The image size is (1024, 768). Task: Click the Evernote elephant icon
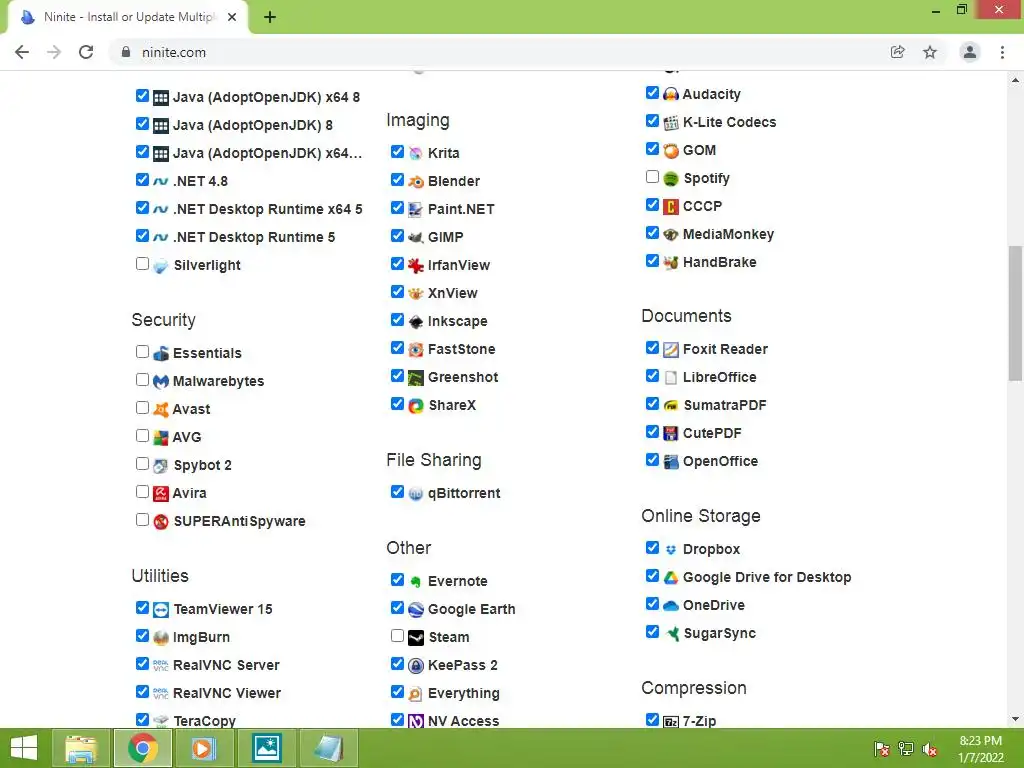416,581
